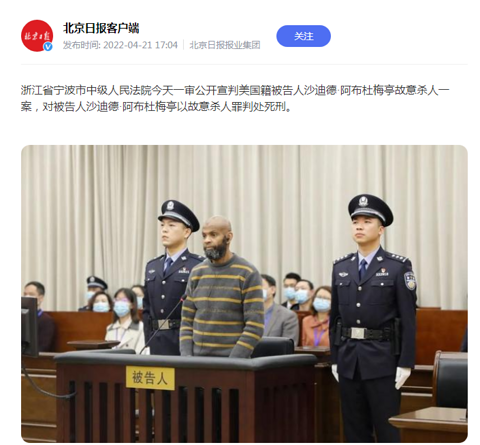Click the yellow 被告人 sign in photo
The image size is (480, 445).
(150, 378)
